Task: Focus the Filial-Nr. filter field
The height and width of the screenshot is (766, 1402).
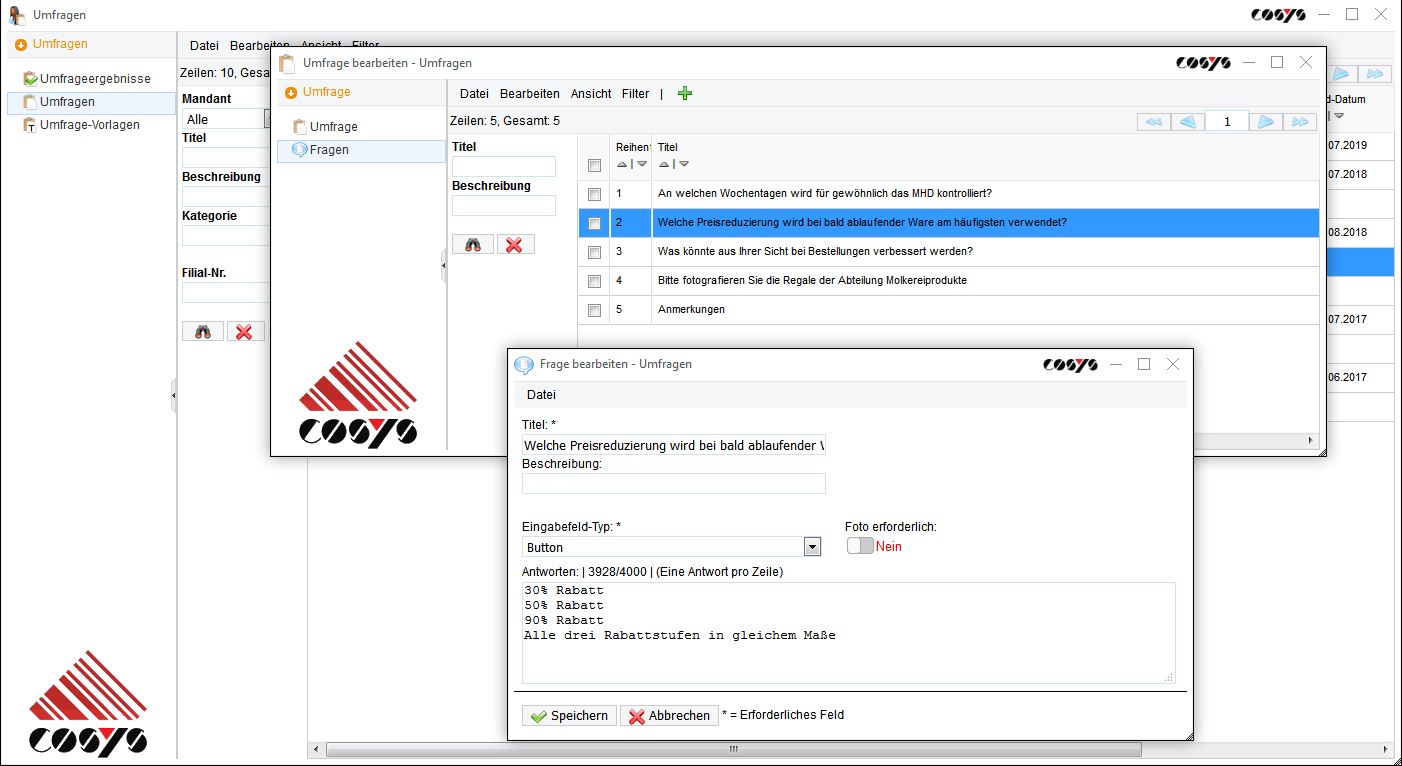Action: (226, 293)
